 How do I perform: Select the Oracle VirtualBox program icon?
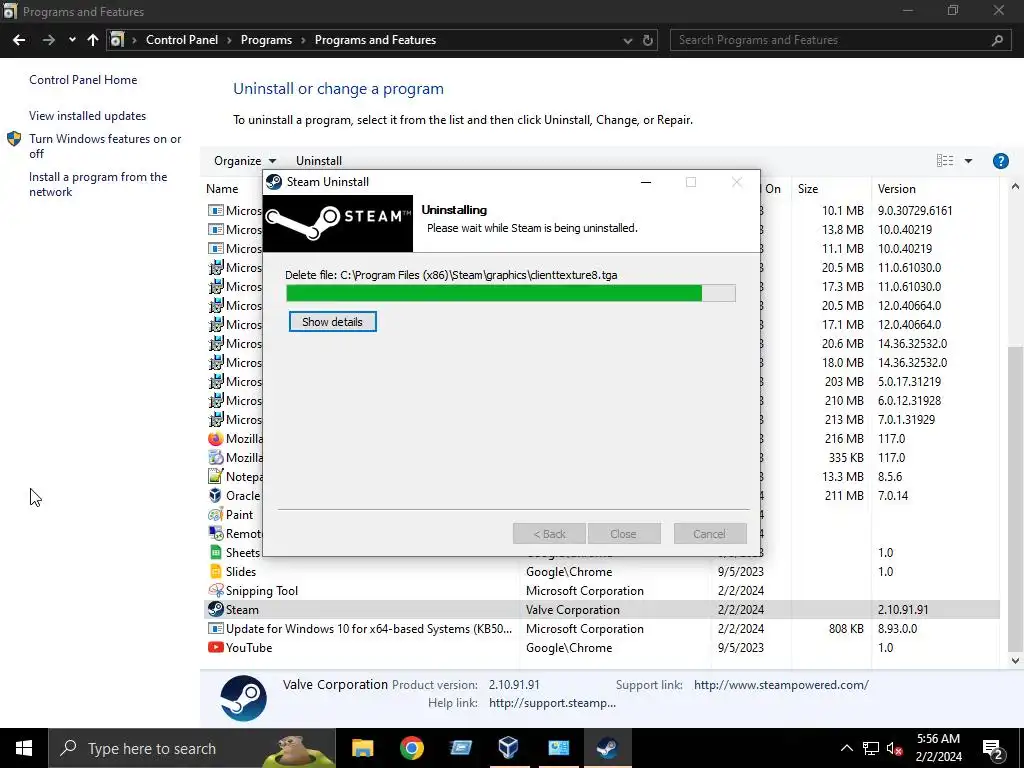click(x=216, y=496)
